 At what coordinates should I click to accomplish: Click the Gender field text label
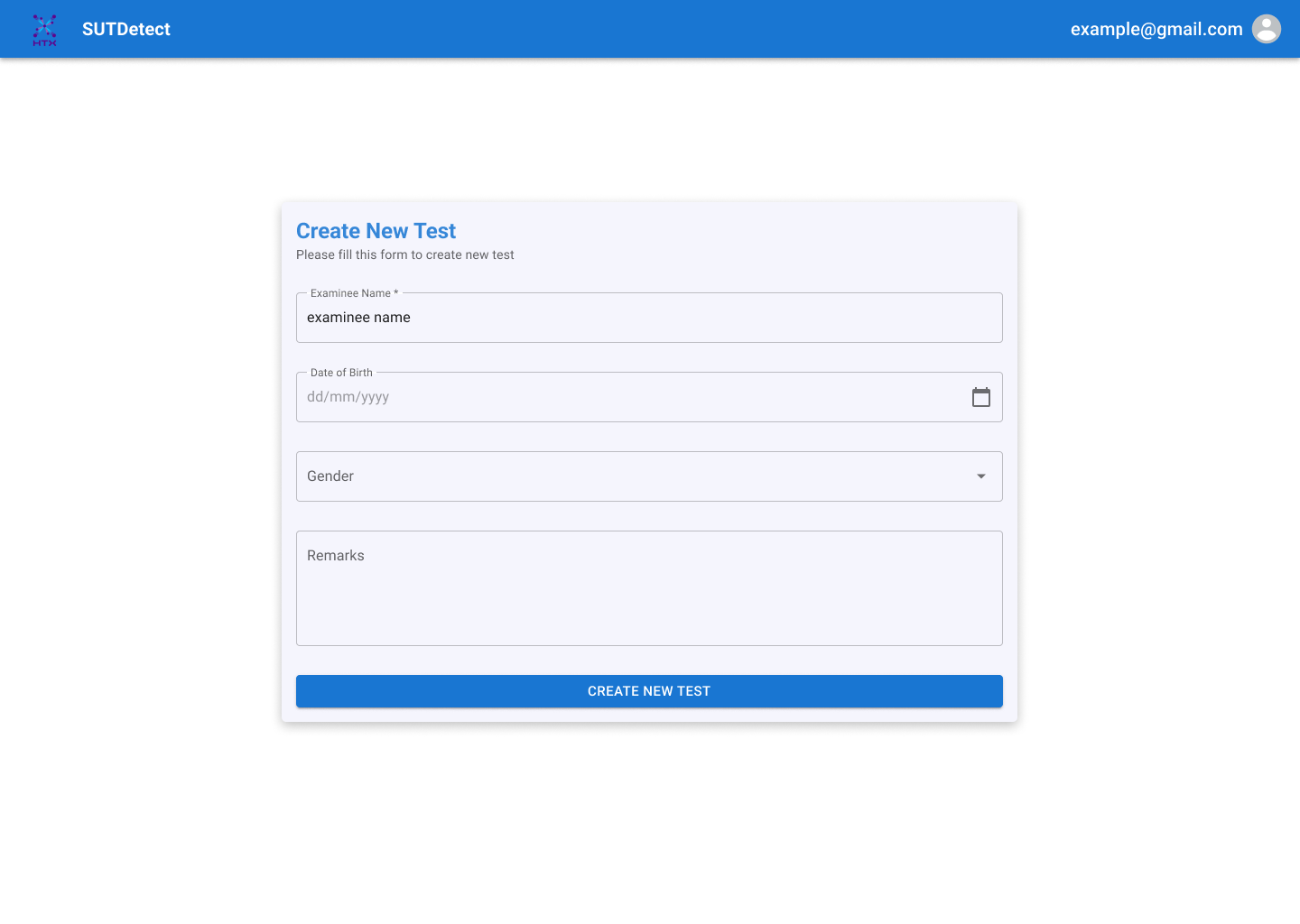tap(330, 476)
